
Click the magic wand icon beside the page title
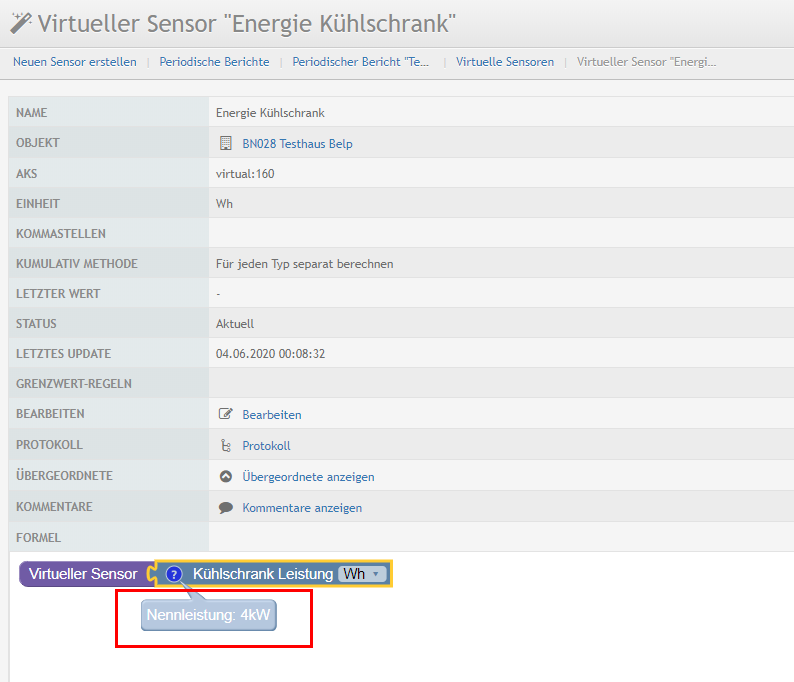(x=21, y=23)
